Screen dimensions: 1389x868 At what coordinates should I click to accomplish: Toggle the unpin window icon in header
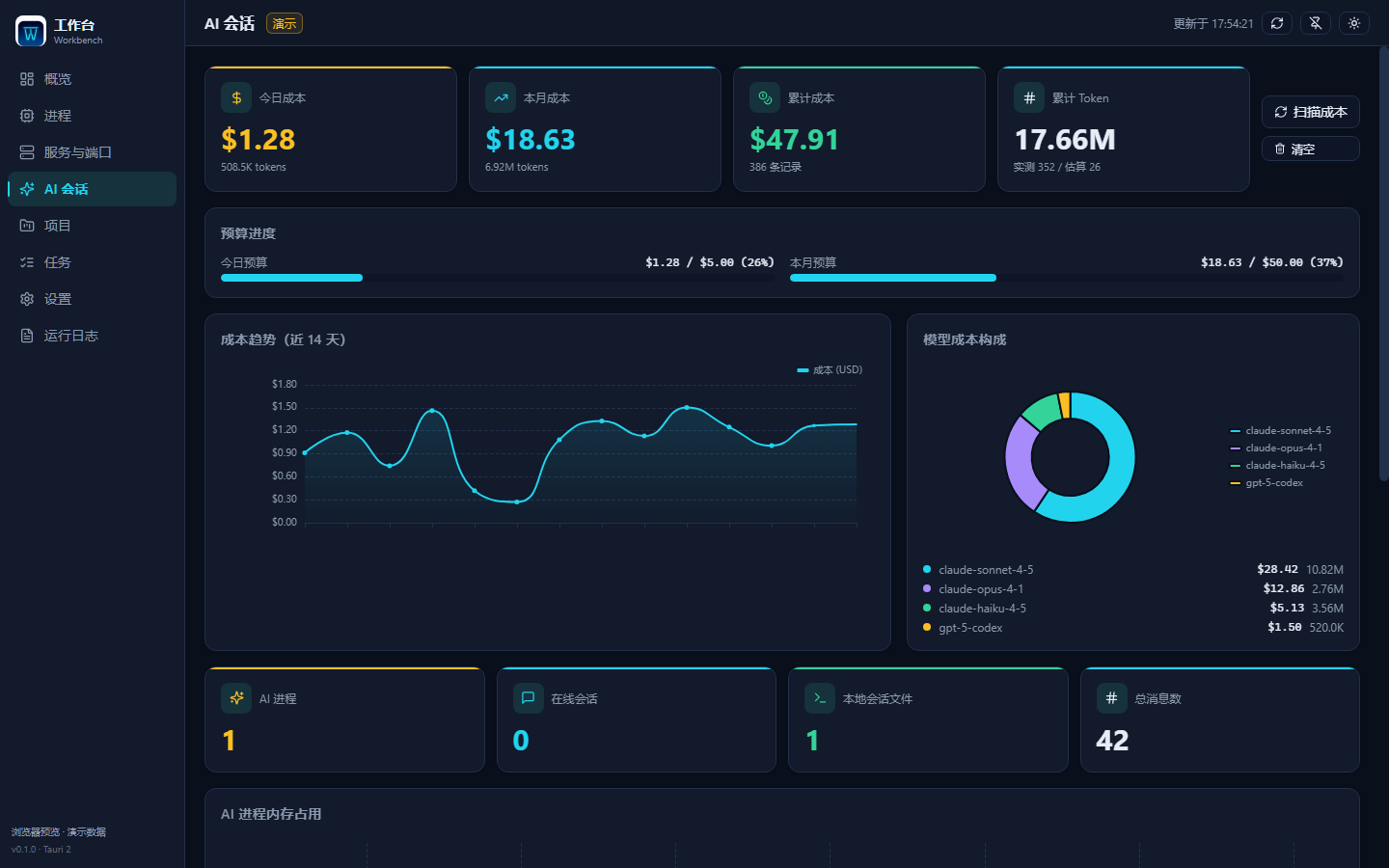tap(1316, 23)
